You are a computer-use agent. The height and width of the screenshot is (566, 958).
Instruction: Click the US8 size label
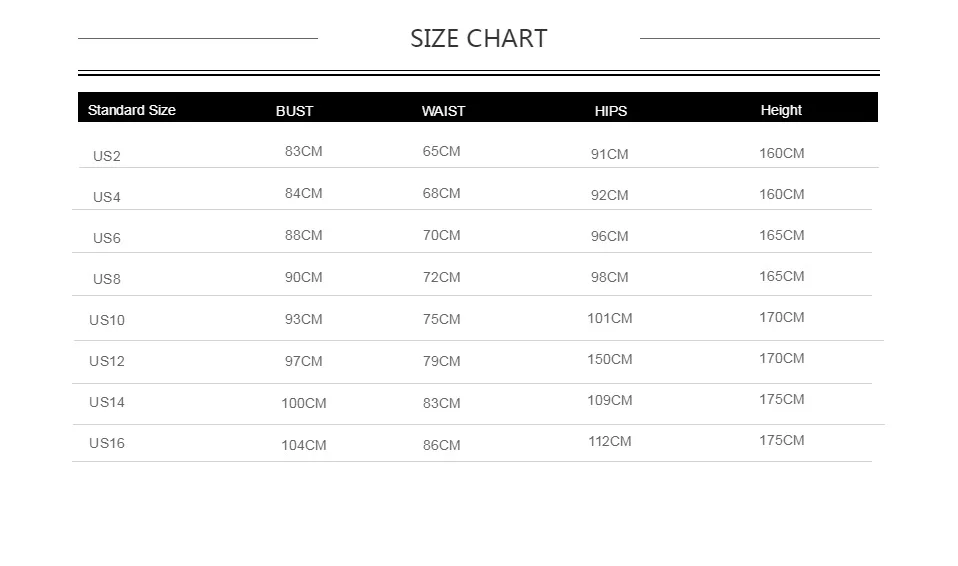click(x=106, y=279)
